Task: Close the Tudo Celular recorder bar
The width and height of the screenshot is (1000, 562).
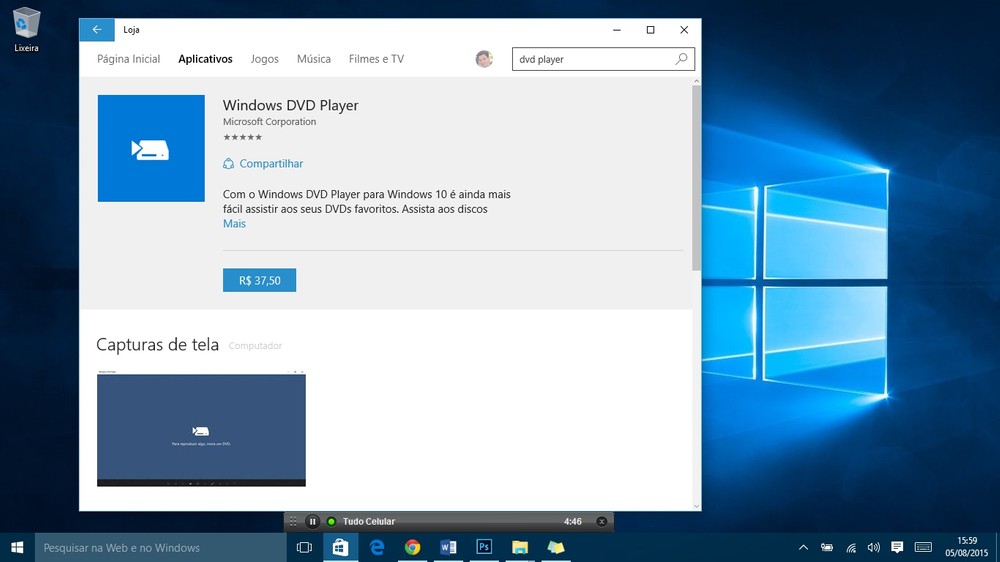Action: tap(601, 521)
